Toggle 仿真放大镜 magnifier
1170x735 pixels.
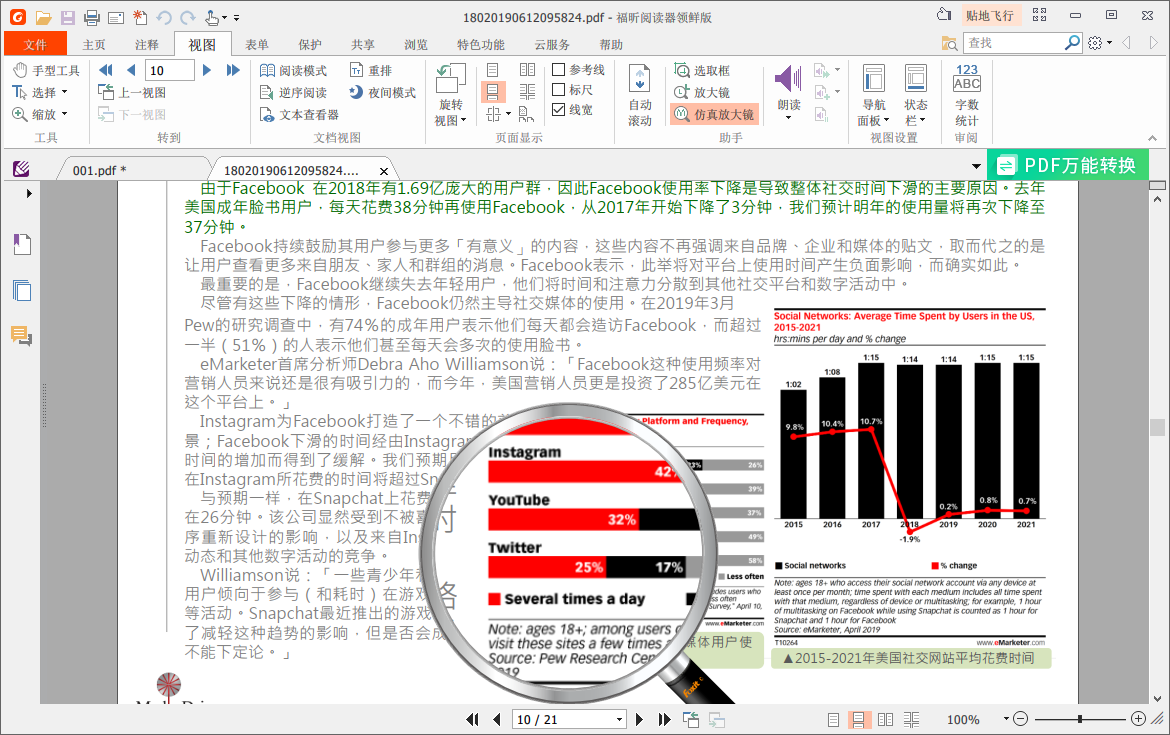(714, 114)
